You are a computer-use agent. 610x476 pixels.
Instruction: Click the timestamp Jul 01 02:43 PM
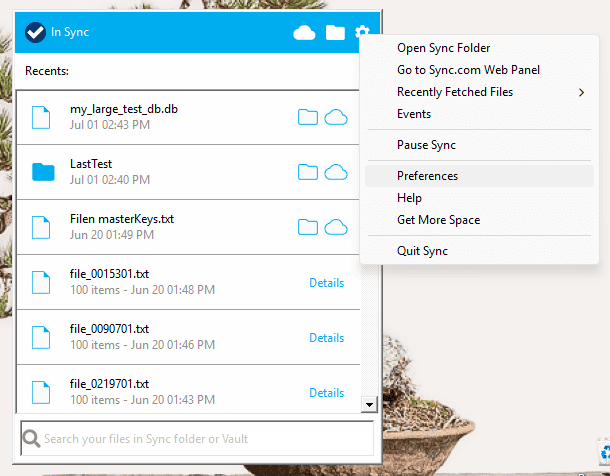point(110,125)
